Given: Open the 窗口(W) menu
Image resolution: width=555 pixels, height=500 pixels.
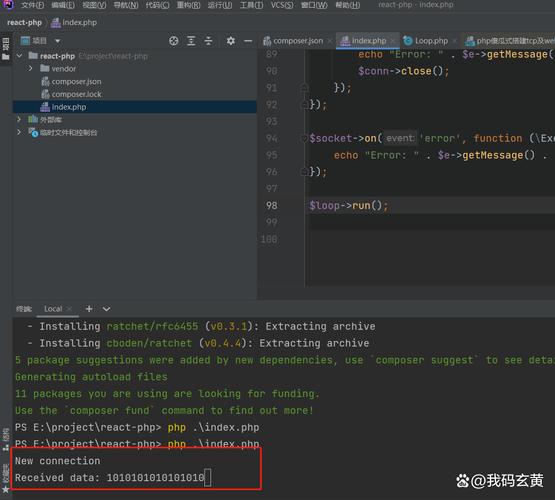Looking at the screenshot, I should pyautogui.click(x=314, y=5).
